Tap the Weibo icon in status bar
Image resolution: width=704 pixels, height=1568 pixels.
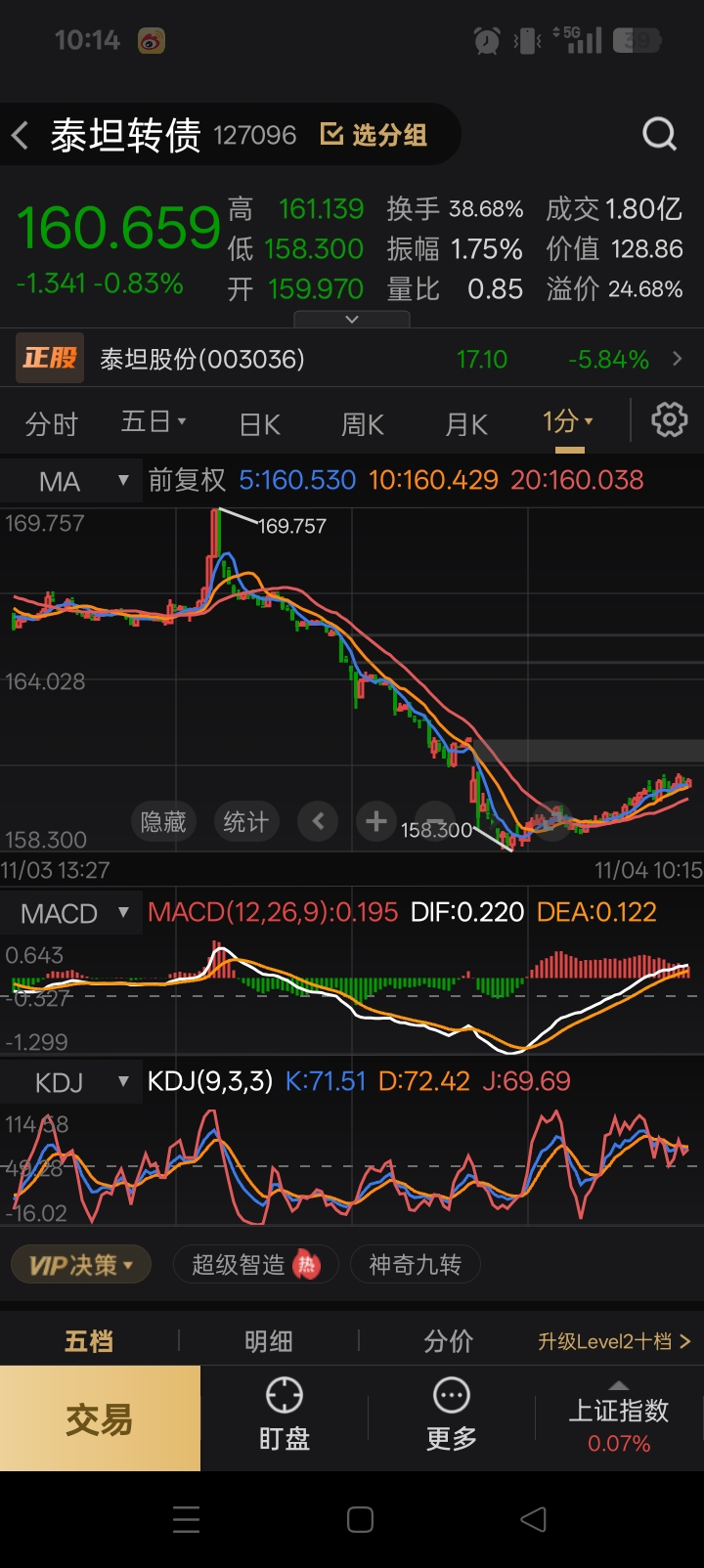pyautogui.click(x=152, y=40)
